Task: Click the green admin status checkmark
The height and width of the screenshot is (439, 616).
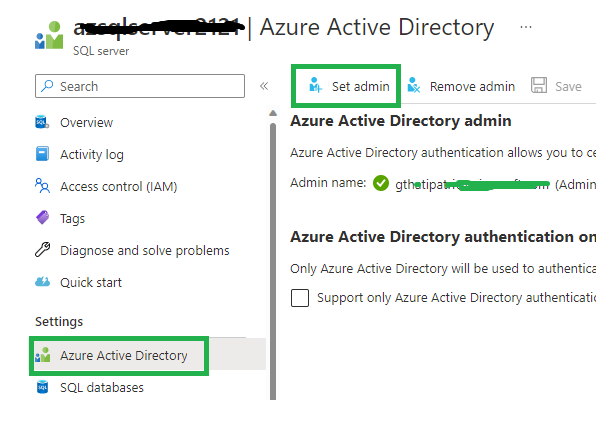Action: (380, 183)
